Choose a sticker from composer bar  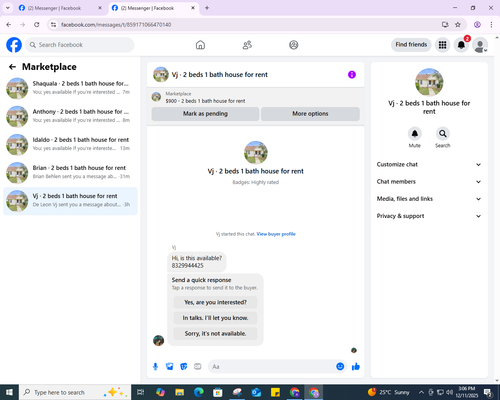[x=184, y=367]
